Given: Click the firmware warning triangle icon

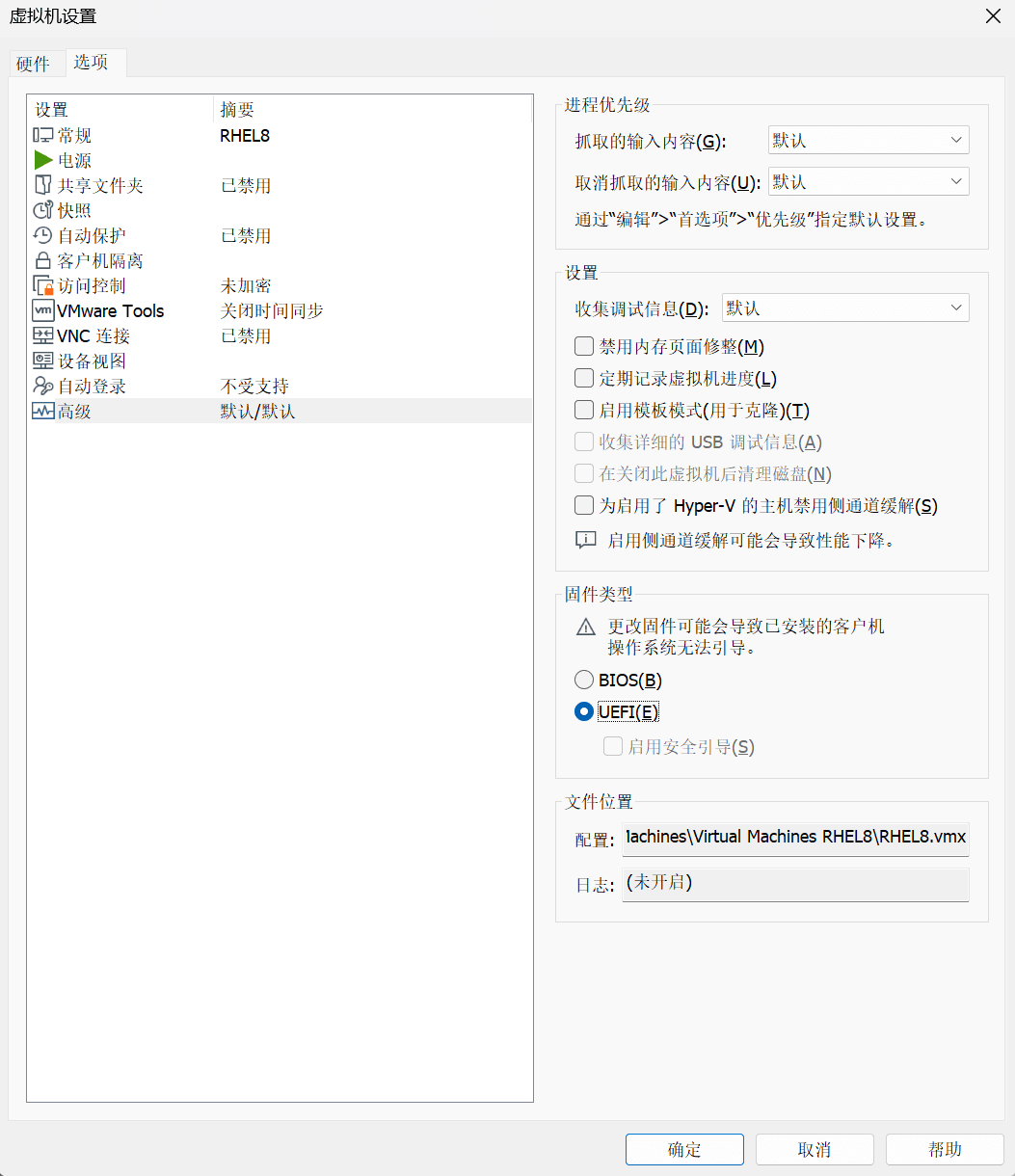Looking at the screenshot, I should 586,628.
